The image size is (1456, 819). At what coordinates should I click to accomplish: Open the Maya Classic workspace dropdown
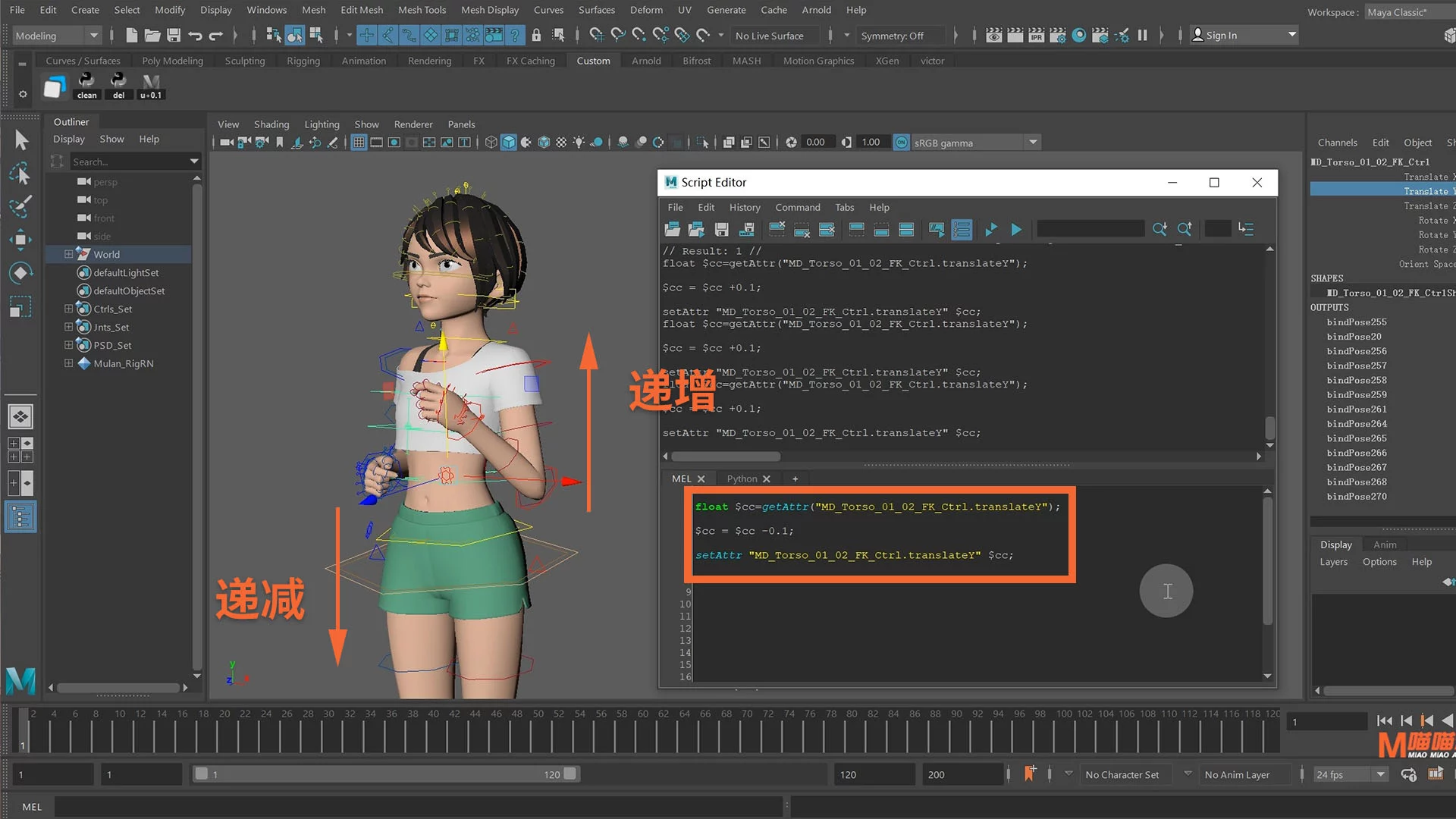(1410, 12)
